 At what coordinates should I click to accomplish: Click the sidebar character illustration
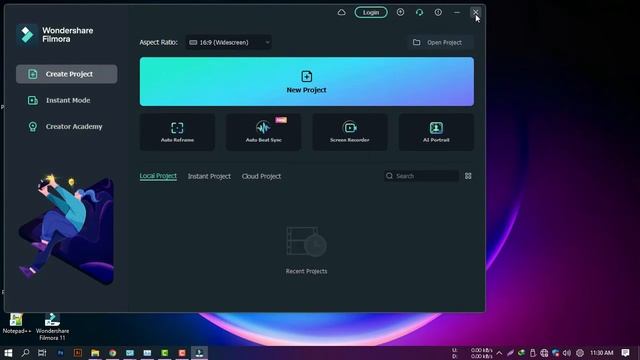(x=67, y=229)
